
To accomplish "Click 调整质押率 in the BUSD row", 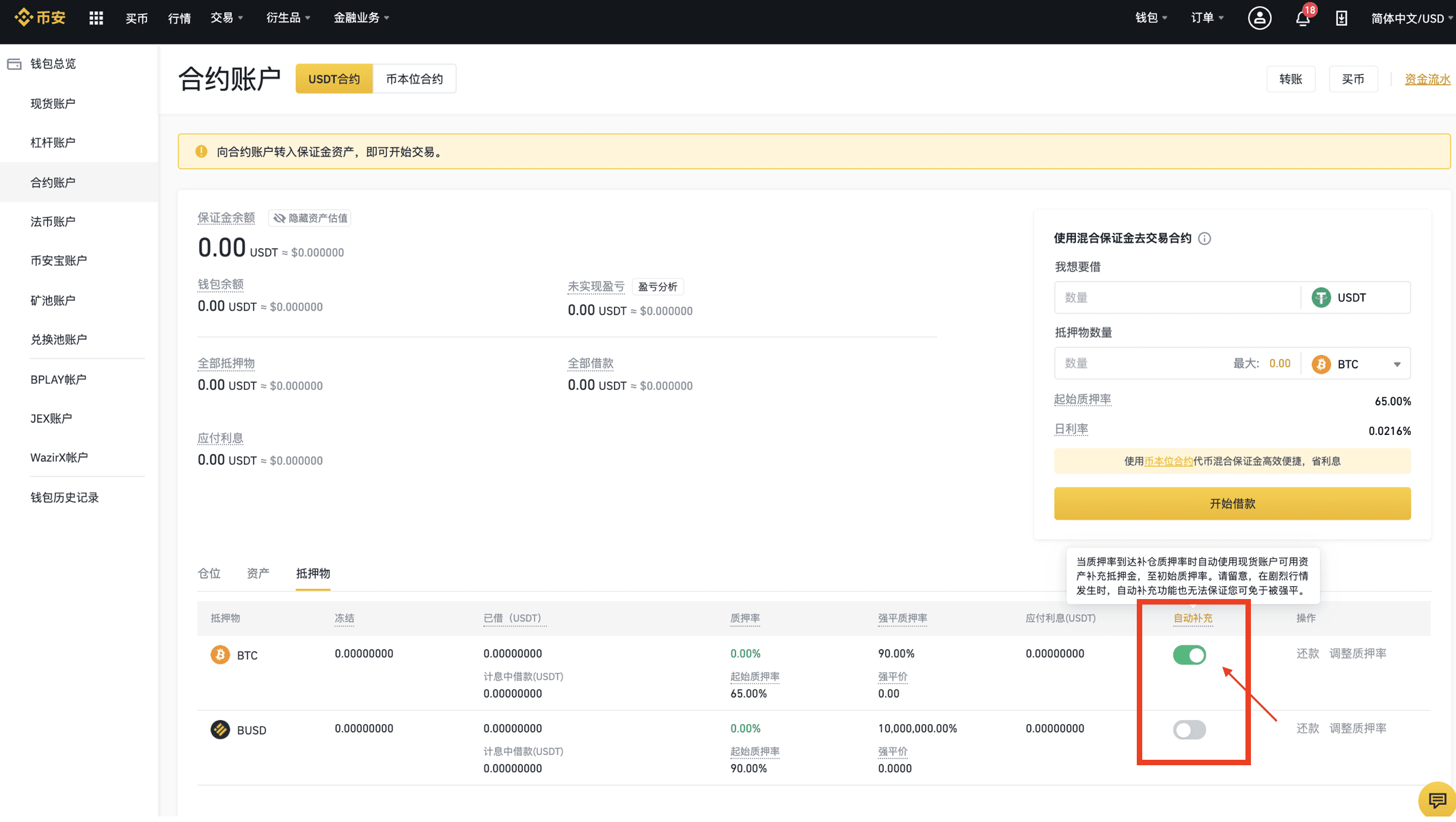I will click(1358, 729).
